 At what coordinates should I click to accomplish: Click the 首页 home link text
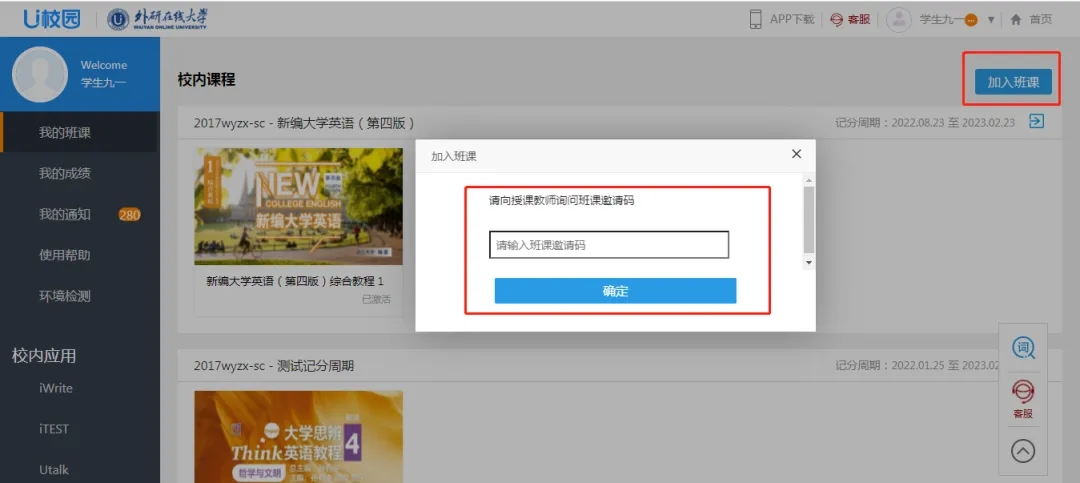pos(1041,19)
